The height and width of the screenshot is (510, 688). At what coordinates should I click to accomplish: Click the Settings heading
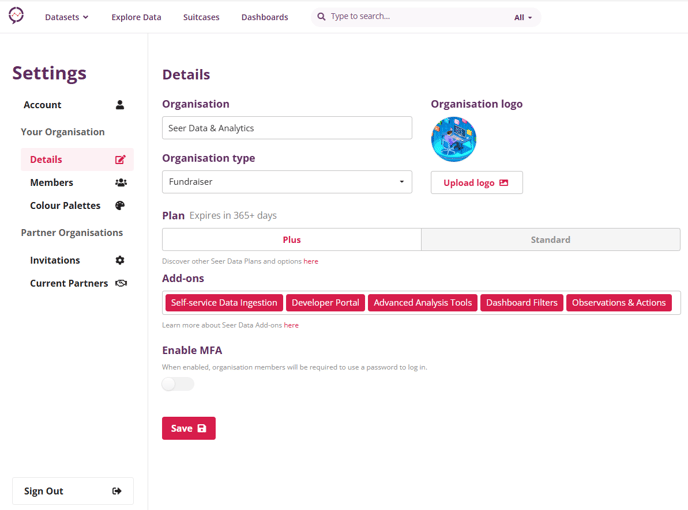(x=49, y=73)
